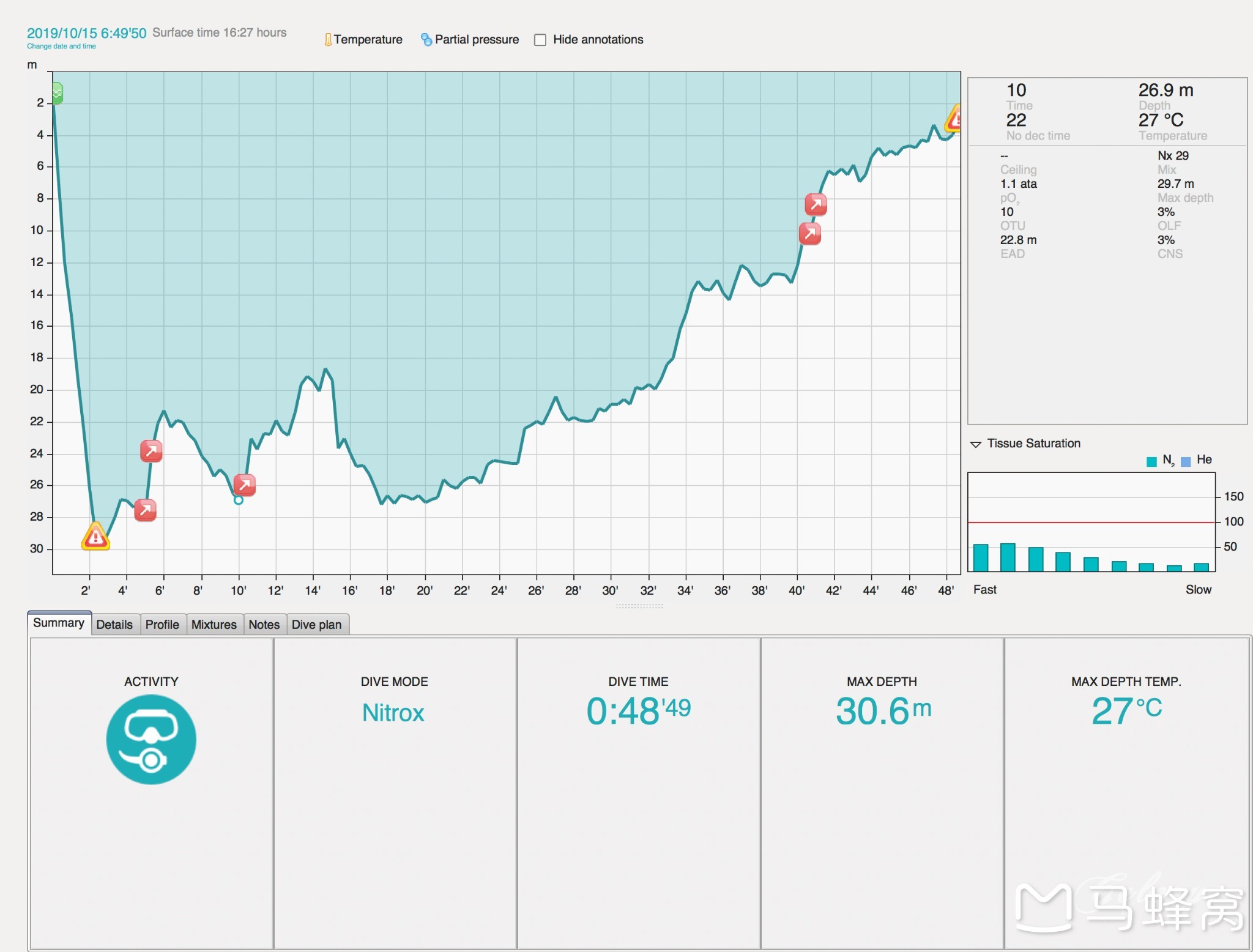
Task: Click the yellow warning triangle at 30m depth
Action: (96, 537)
